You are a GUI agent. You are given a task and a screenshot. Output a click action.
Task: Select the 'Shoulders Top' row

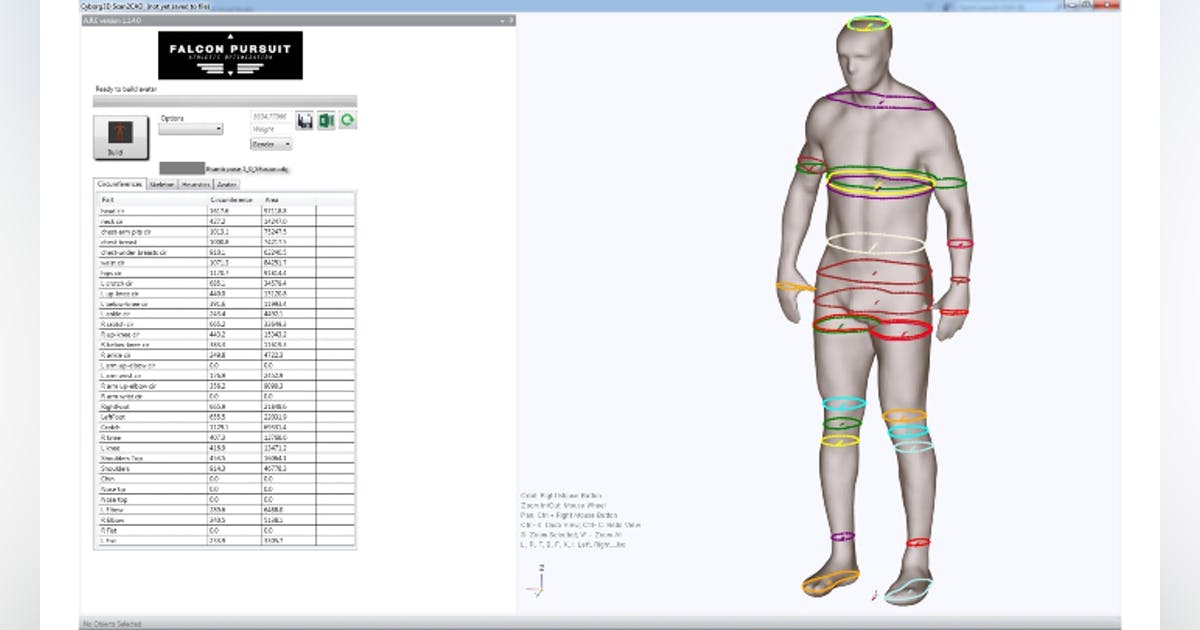click(225, 458)
